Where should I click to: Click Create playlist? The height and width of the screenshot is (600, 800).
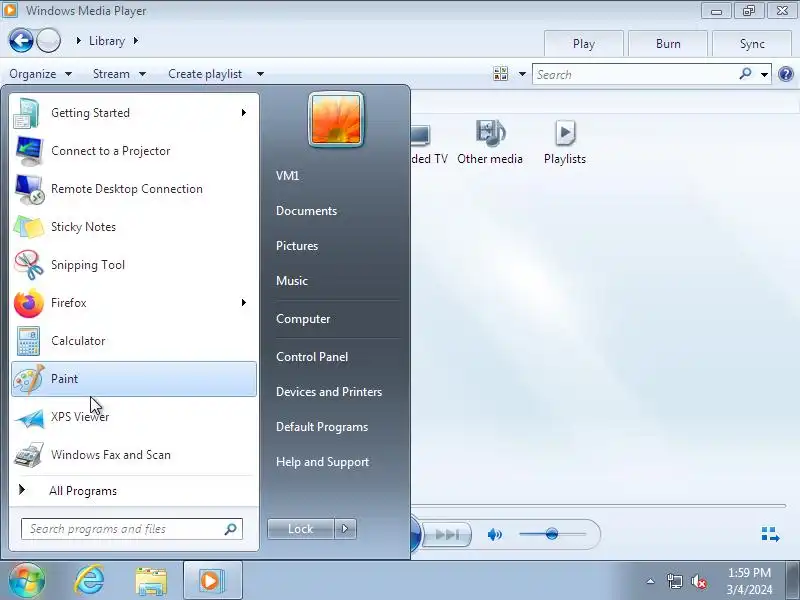pos(205,74)
